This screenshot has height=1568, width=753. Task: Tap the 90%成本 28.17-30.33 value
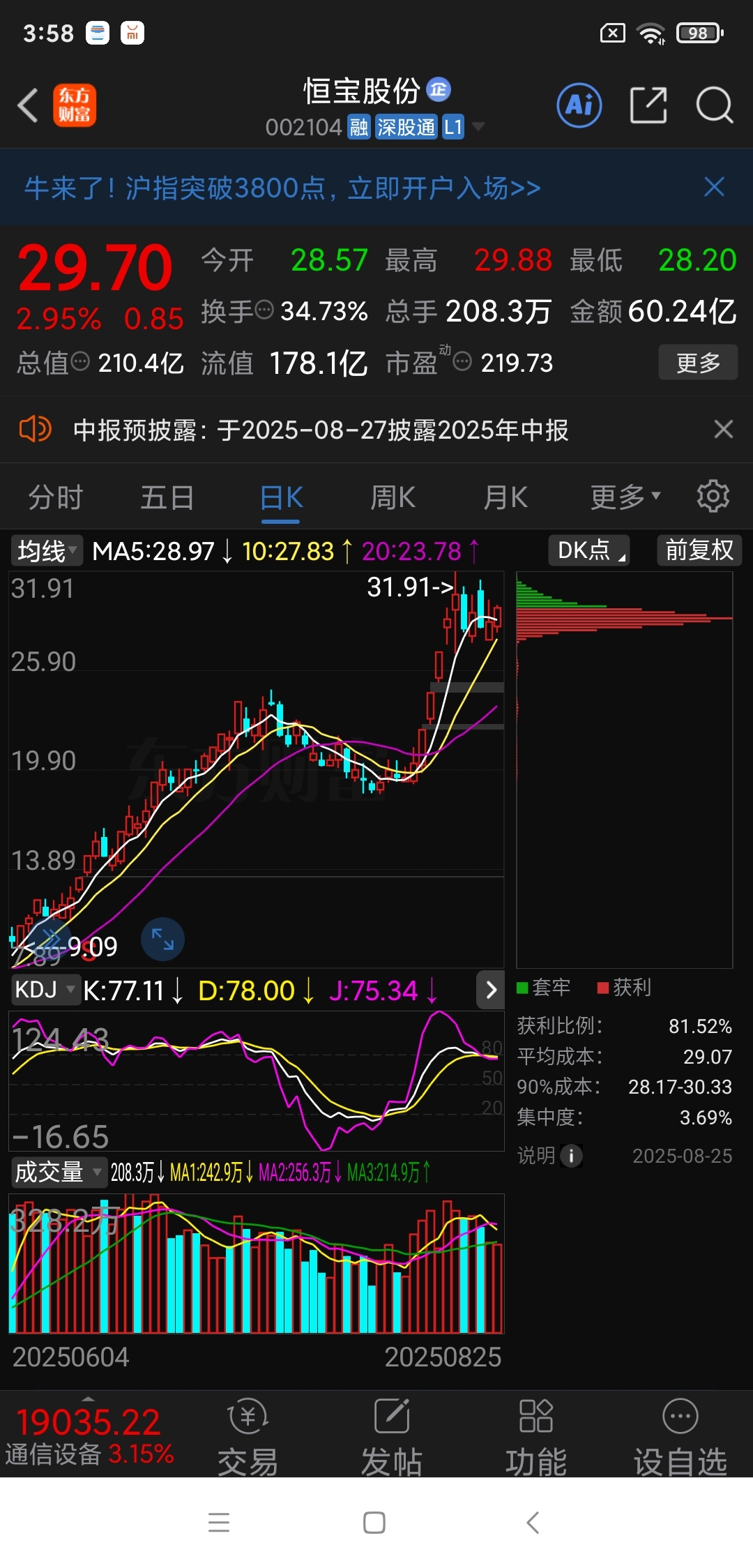(x=680, y=1087)
